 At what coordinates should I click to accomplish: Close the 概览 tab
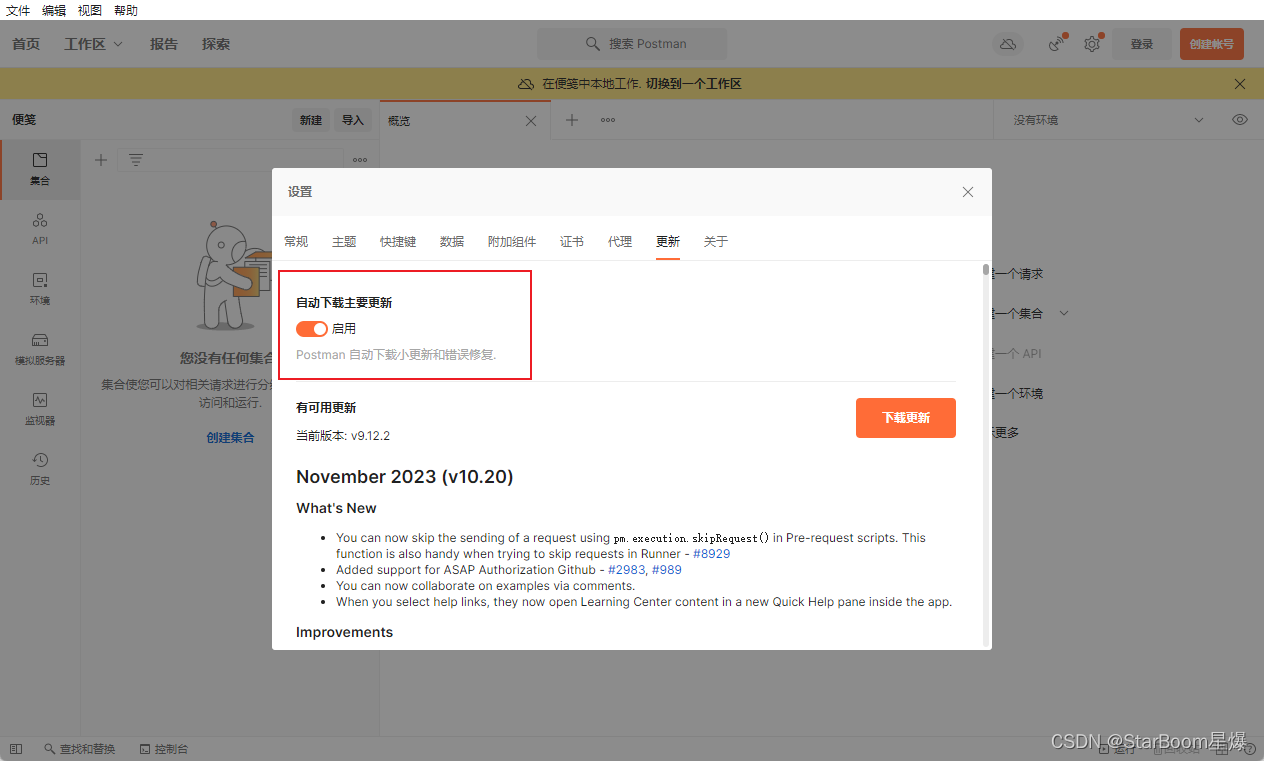[531, 121]
